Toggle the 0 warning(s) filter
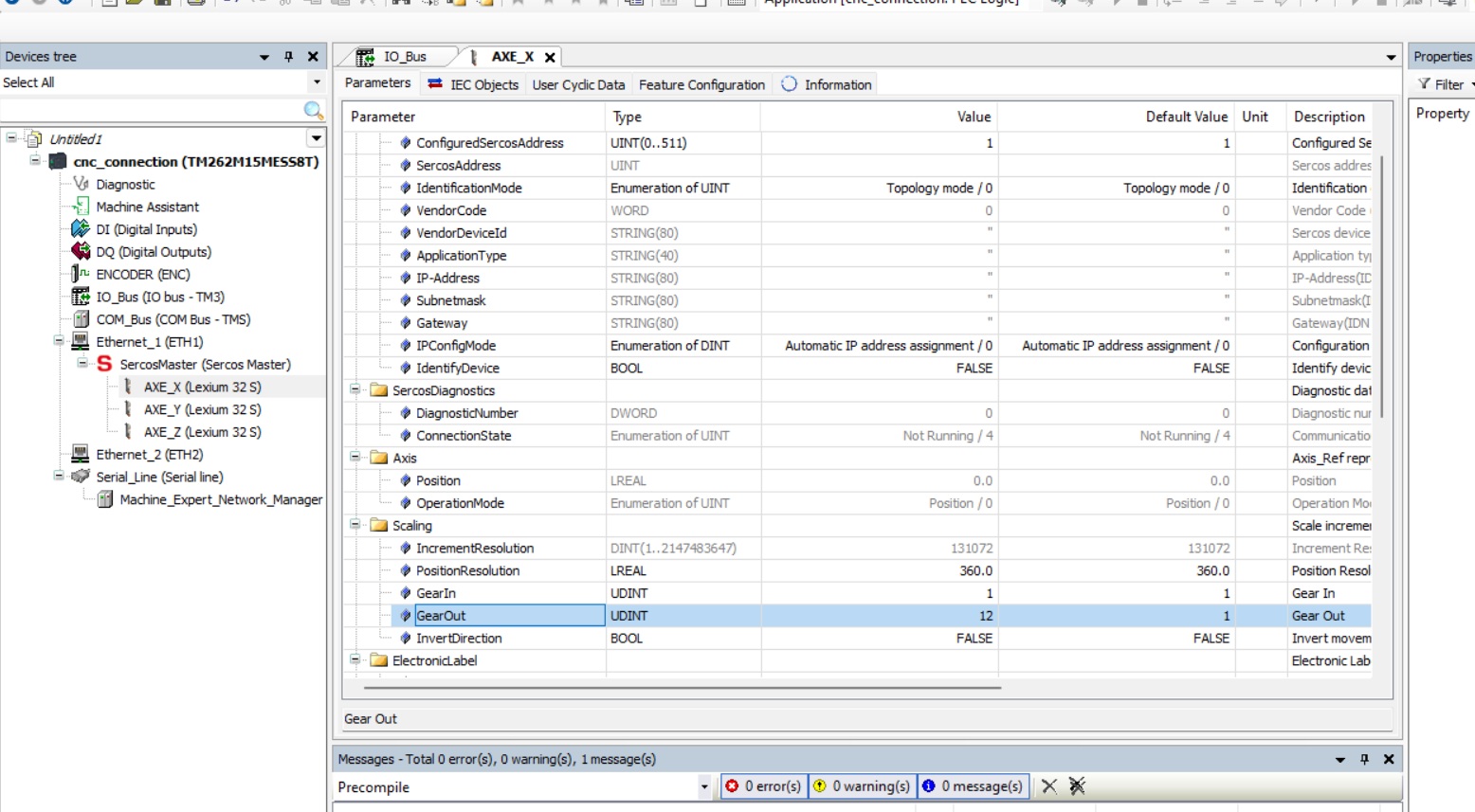The image size is (1475, 812). pos(863,786)
